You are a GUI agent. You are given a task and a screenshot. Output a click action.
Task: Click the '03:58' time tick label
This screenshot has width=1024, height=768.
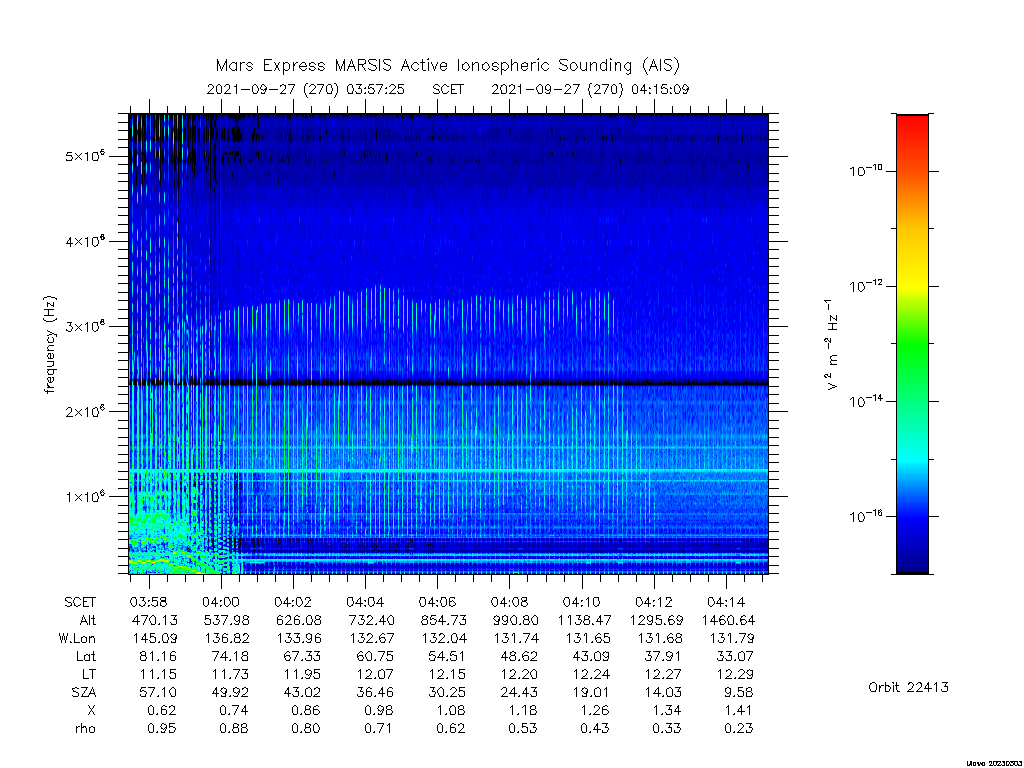pyautogui.click(x=150, y=602)
